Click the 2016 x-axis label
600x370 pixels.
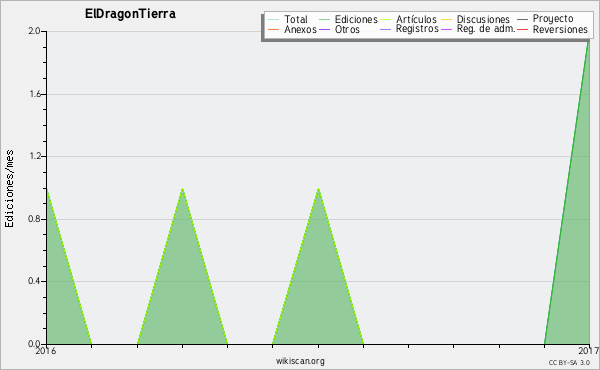(x=46, y=351)
